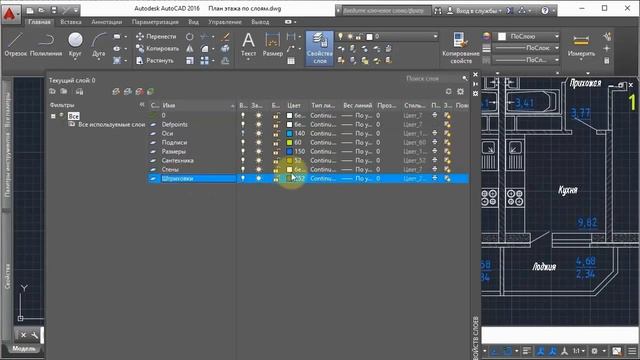Expand Вход в службы dropdown
The width and height of the screenshot is (640, 360).
500,11
